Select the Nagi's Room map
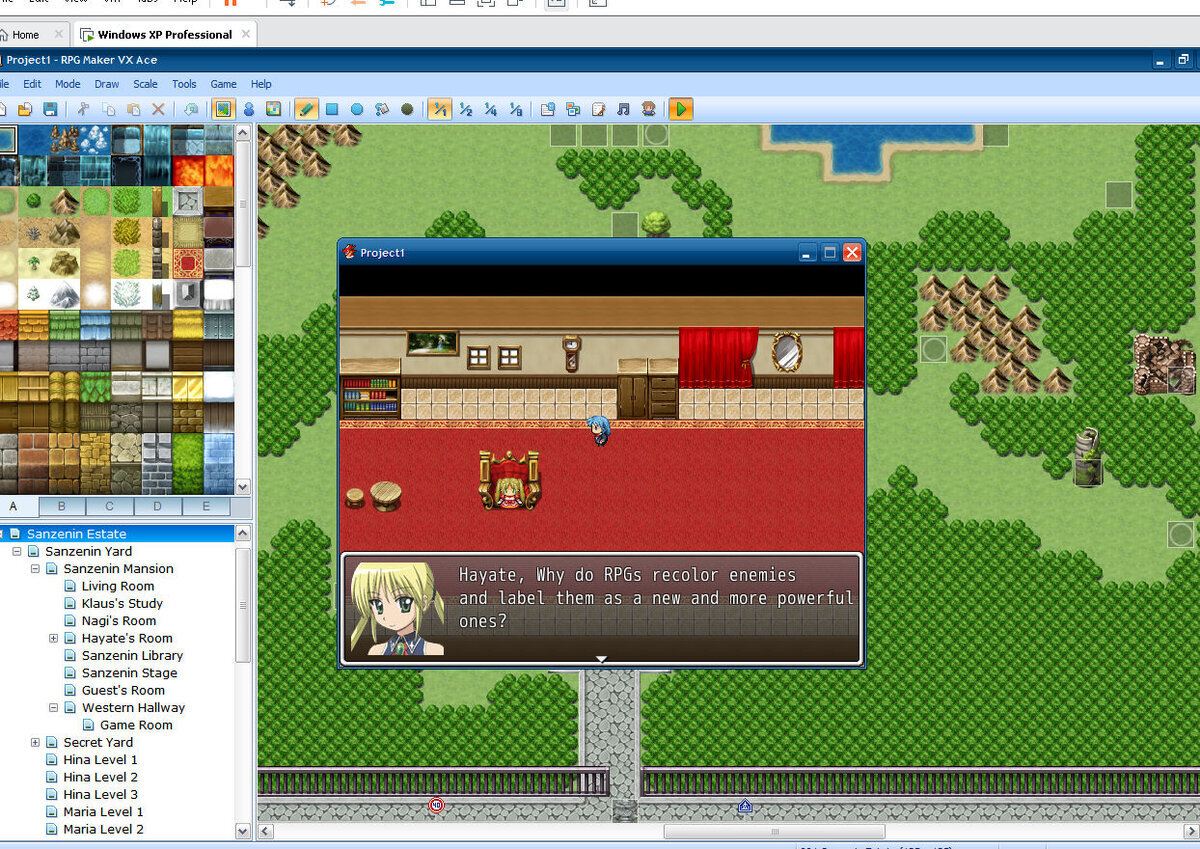 (119, 621)
